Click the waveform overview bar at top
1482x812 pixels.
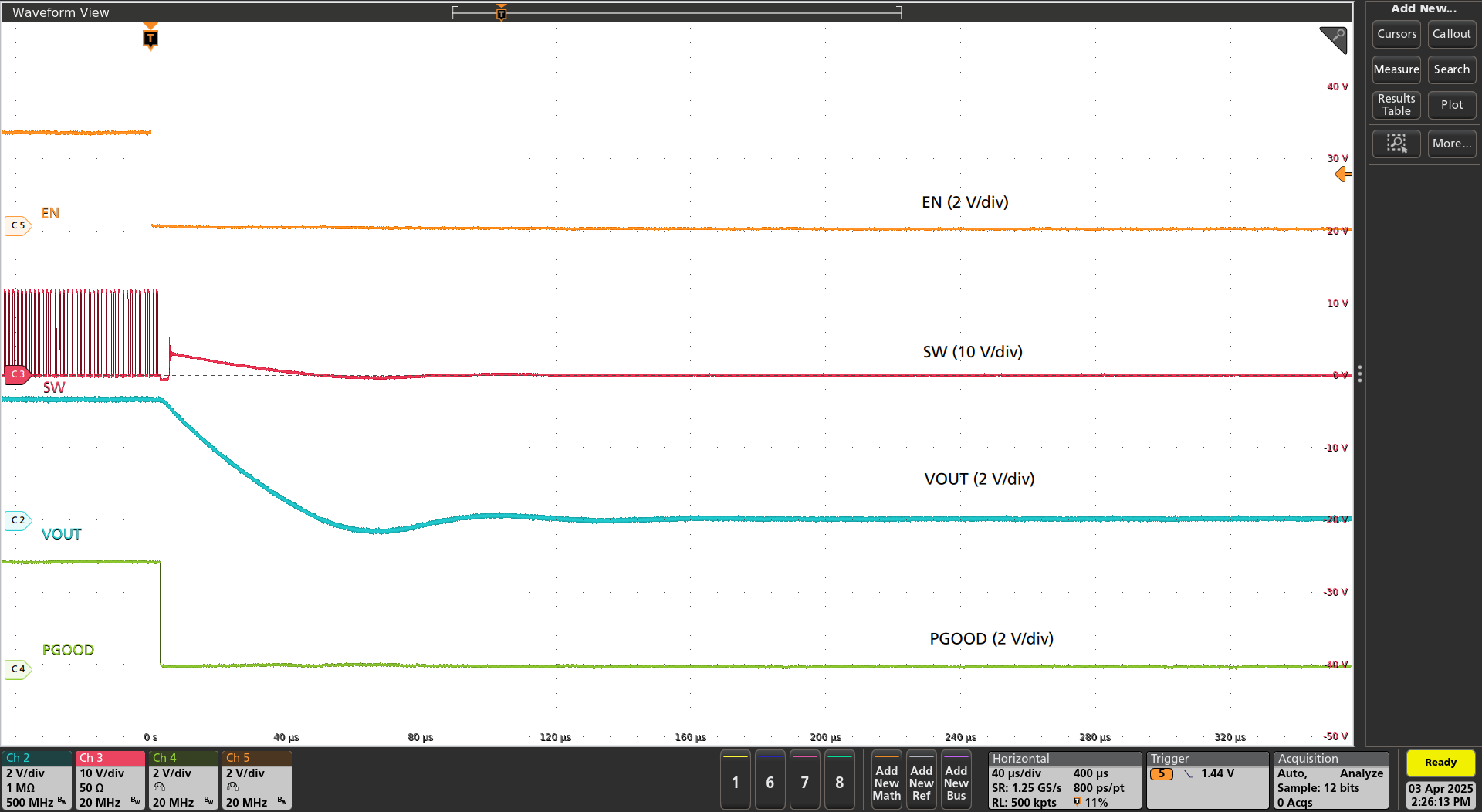(676, 12)
